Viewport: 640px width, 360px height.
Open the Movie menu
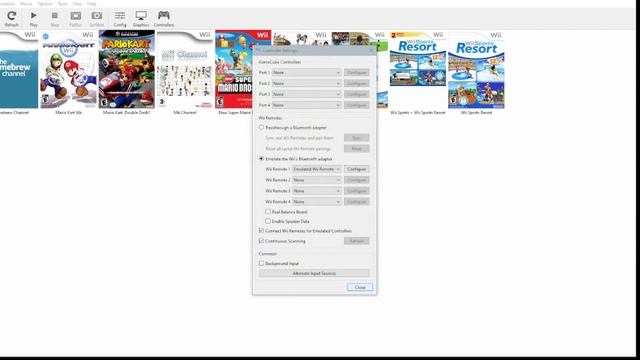26,4
